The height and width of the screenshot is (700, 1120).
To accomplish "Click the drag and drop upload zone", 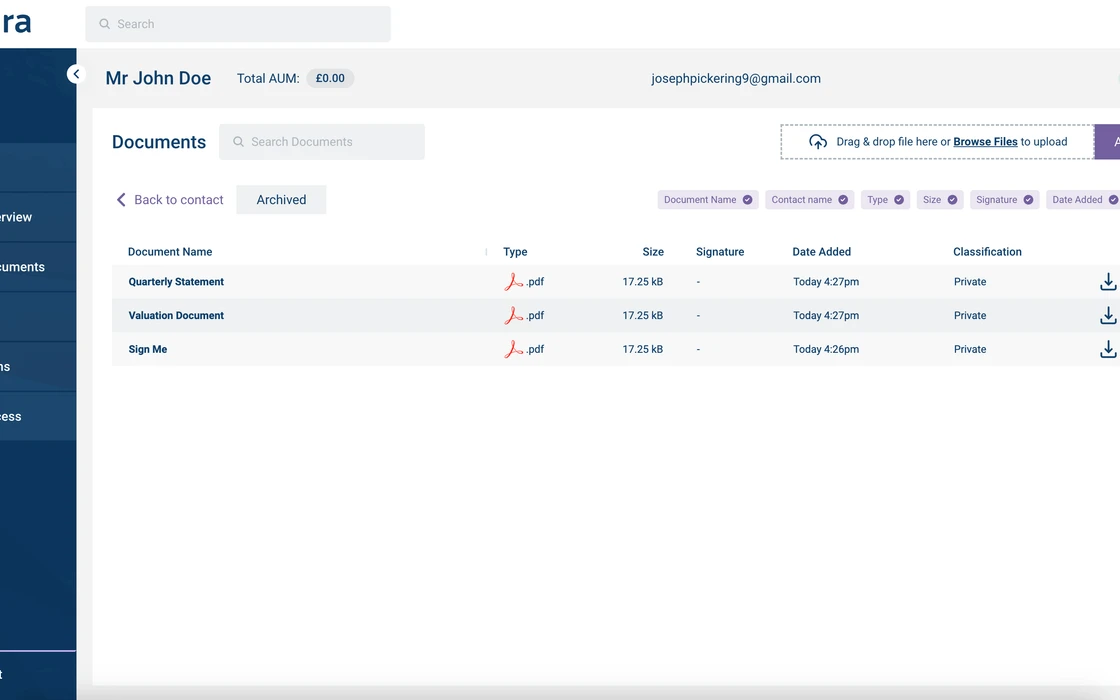I will point(937,141).
